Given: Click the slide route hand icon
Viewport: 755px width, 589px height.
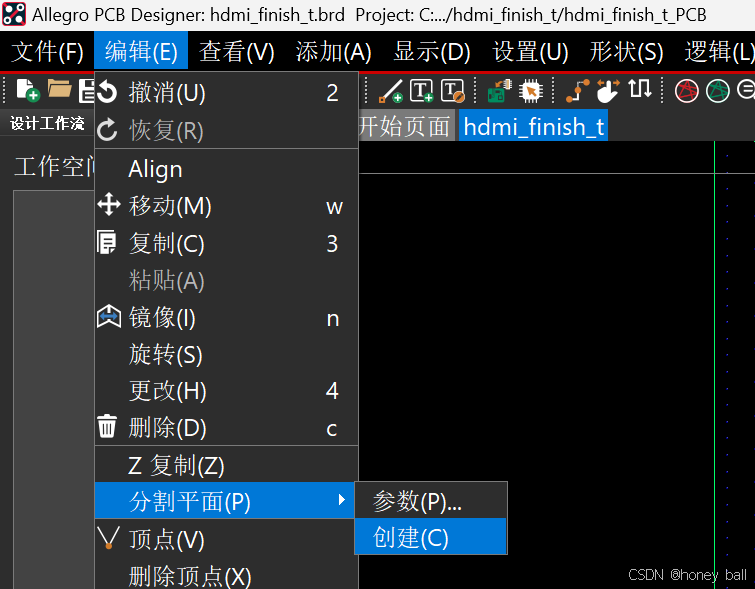Looking at the screenshot, I should tap(608, 91).
